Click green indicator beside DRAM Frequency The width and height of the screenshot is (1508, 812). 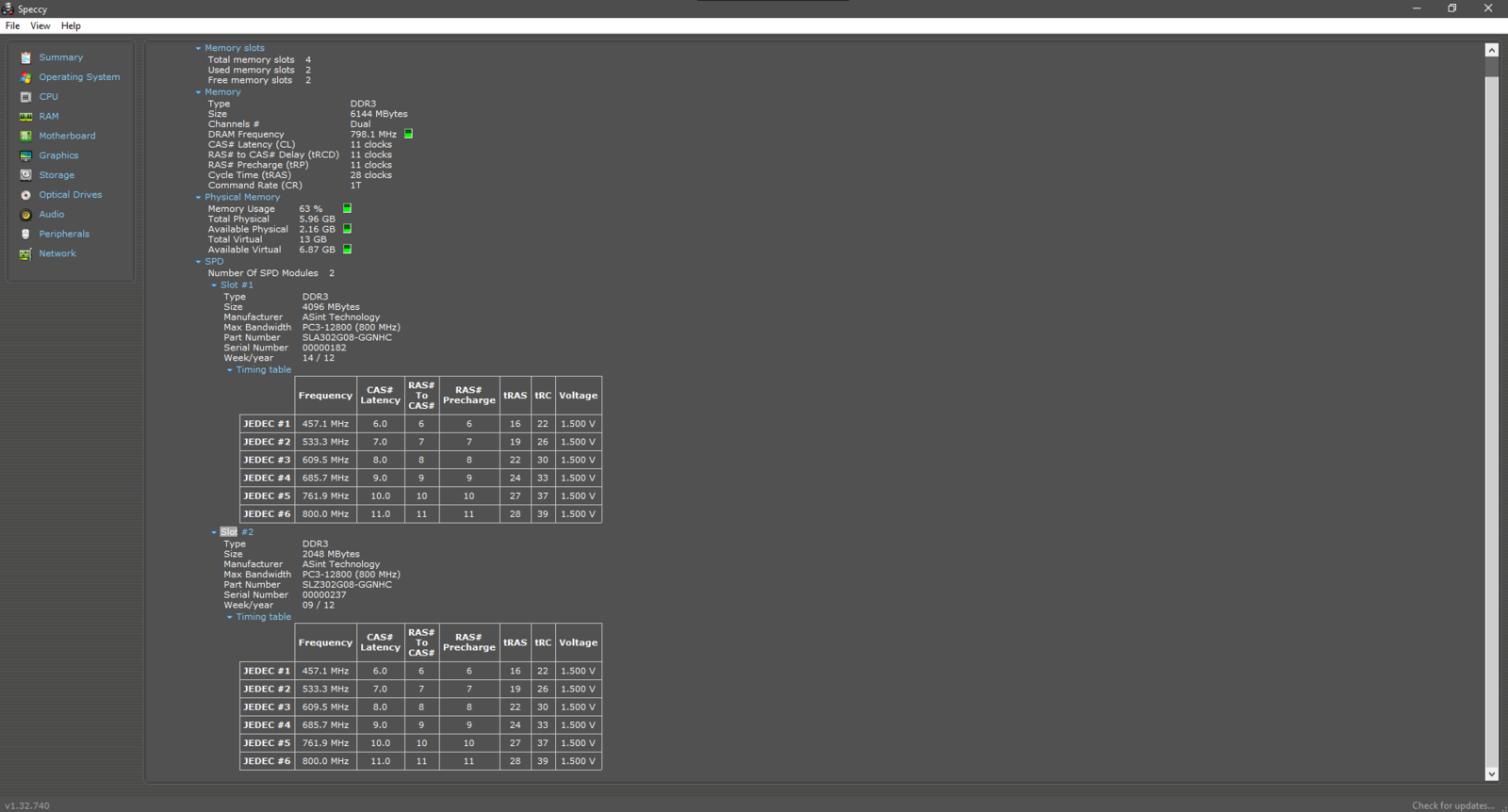tap(408, 134)
